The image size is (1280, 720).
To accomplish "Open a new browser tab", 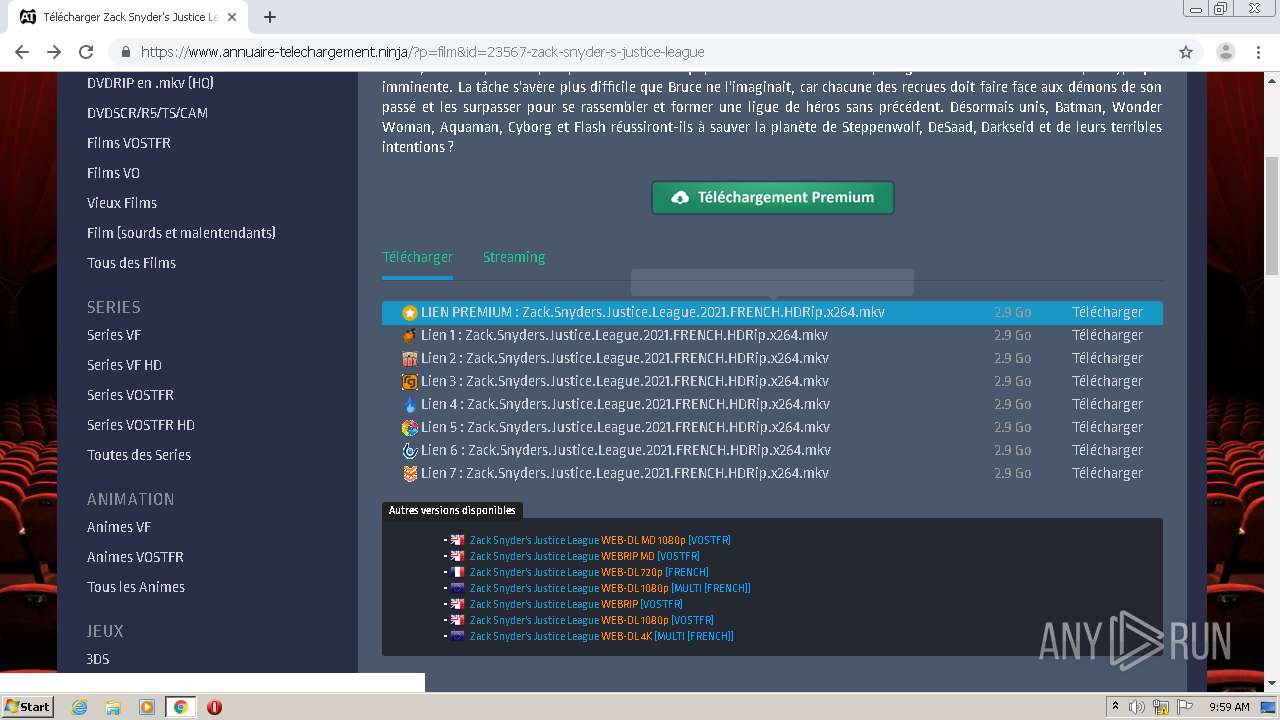I will (x=270, y=17).
